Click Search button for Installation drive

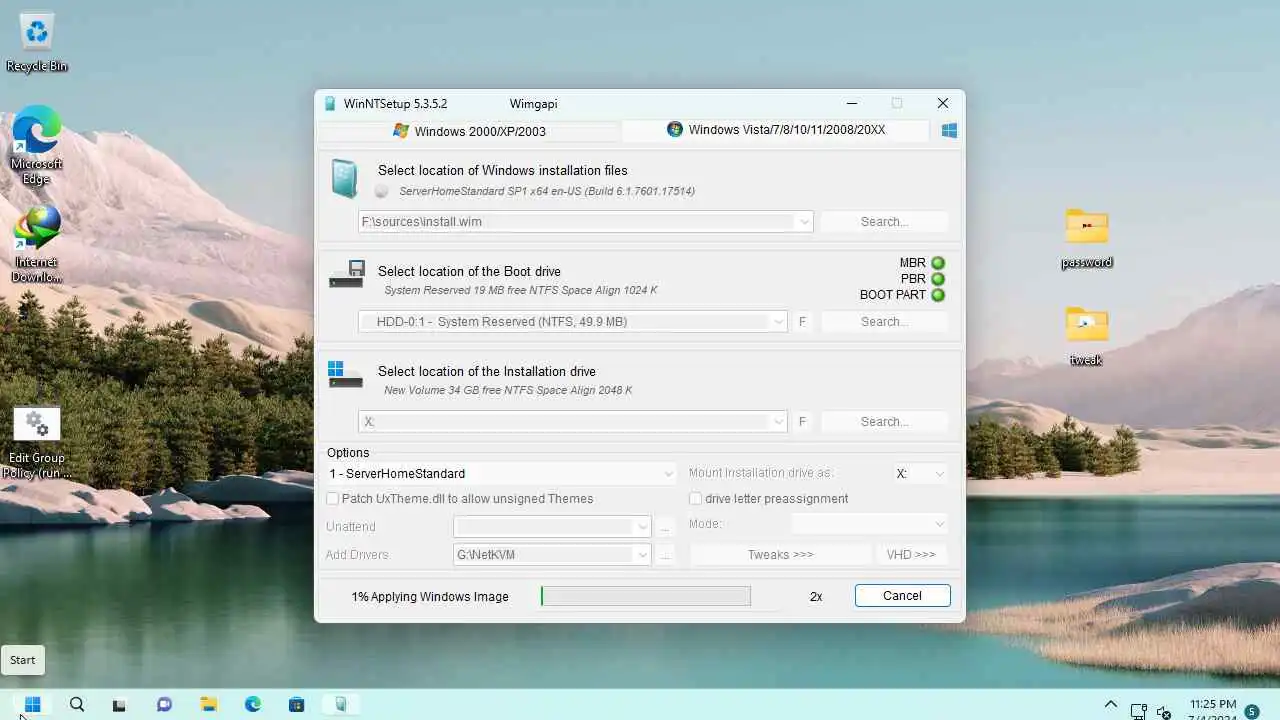(x=884, y=422)
